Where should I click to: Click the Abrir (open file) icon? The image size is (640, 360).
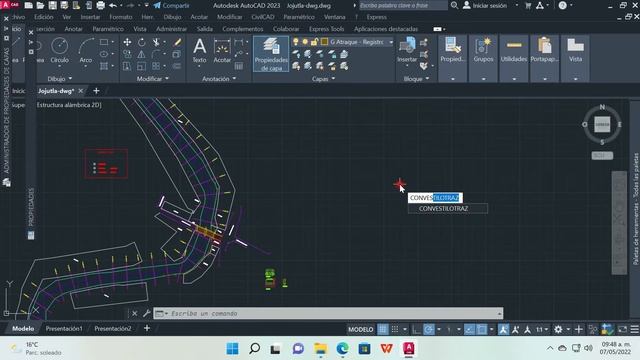40,5
